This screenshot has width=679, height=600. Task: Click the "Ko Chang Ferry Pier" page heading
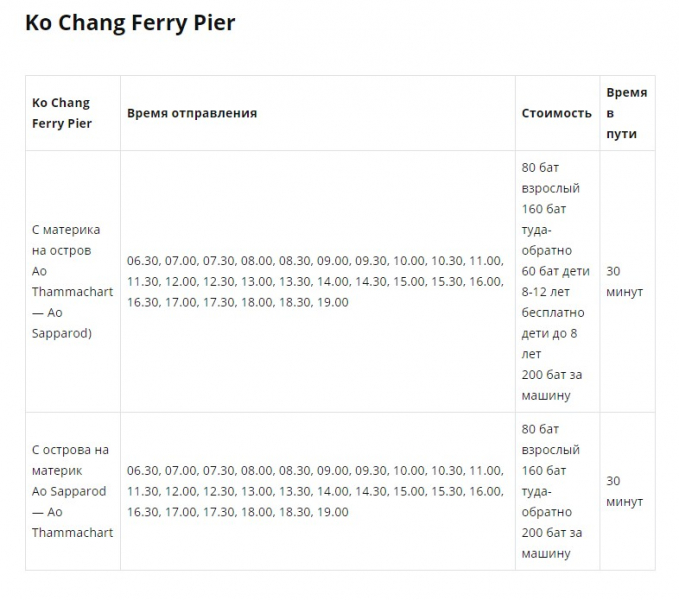click(x=130, y=23)
